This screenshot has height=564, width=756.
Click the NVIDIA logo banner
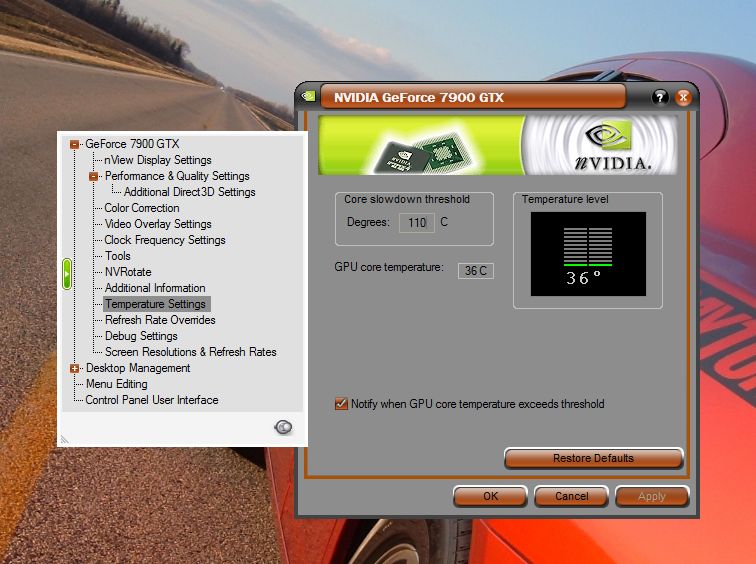click(498, 145)
